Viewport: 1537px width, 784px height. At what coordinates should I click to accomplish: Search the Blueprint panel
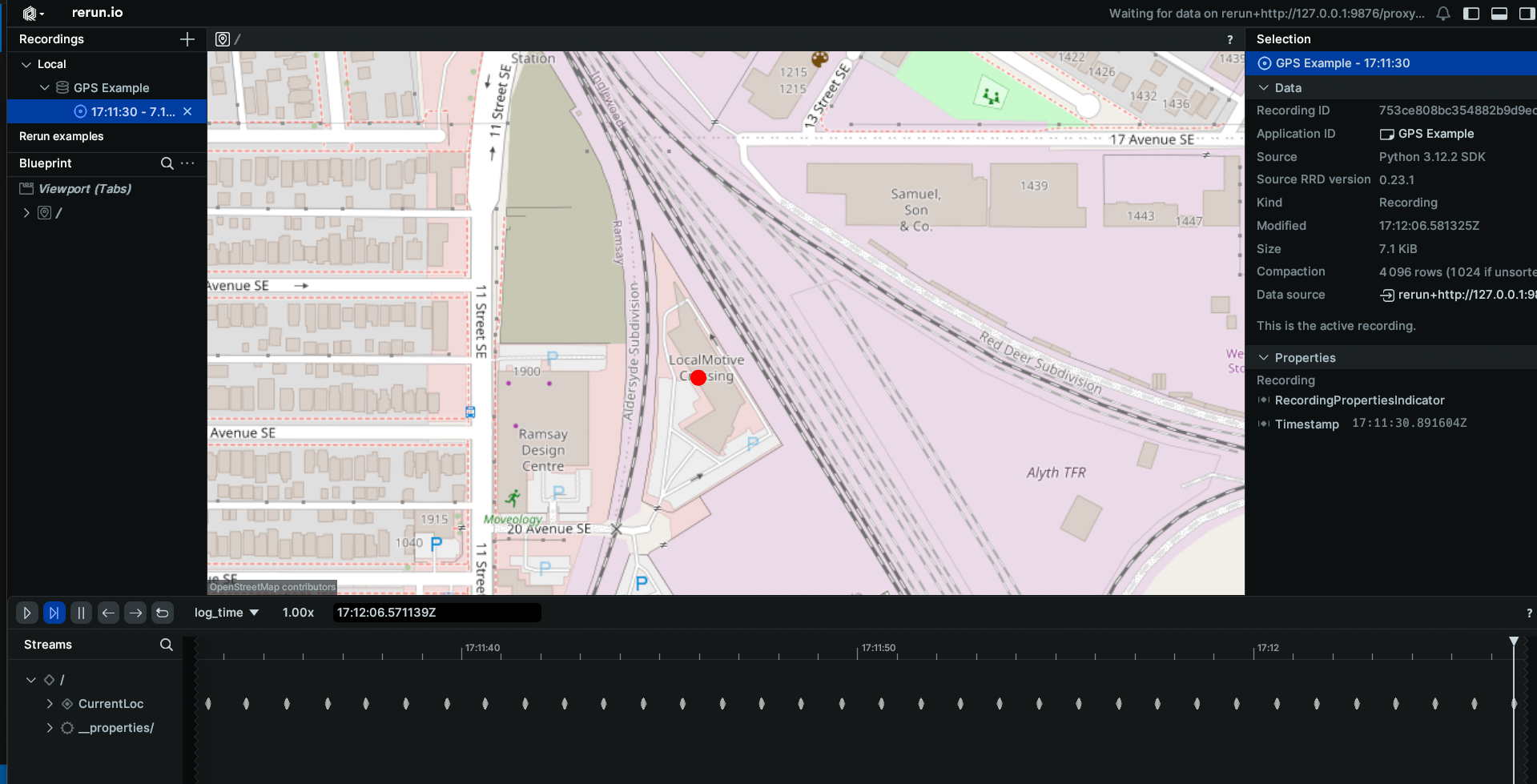167,163
